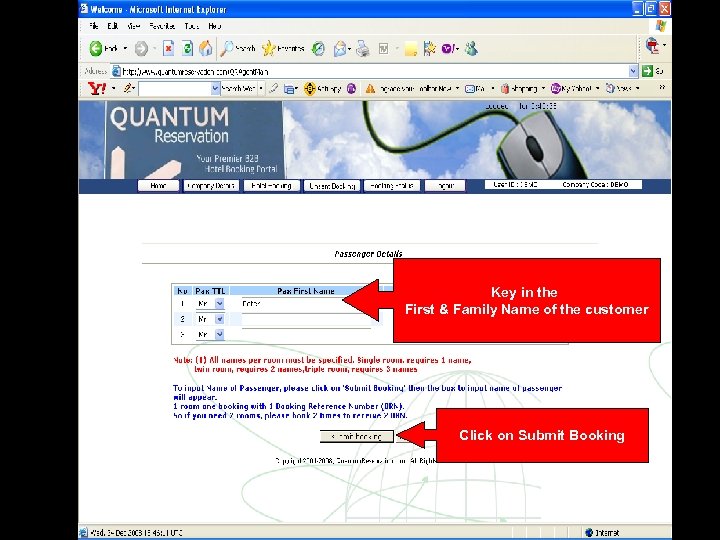Click the round purple icon after Anti-Spy
The image size is (720, 540).
351,89
